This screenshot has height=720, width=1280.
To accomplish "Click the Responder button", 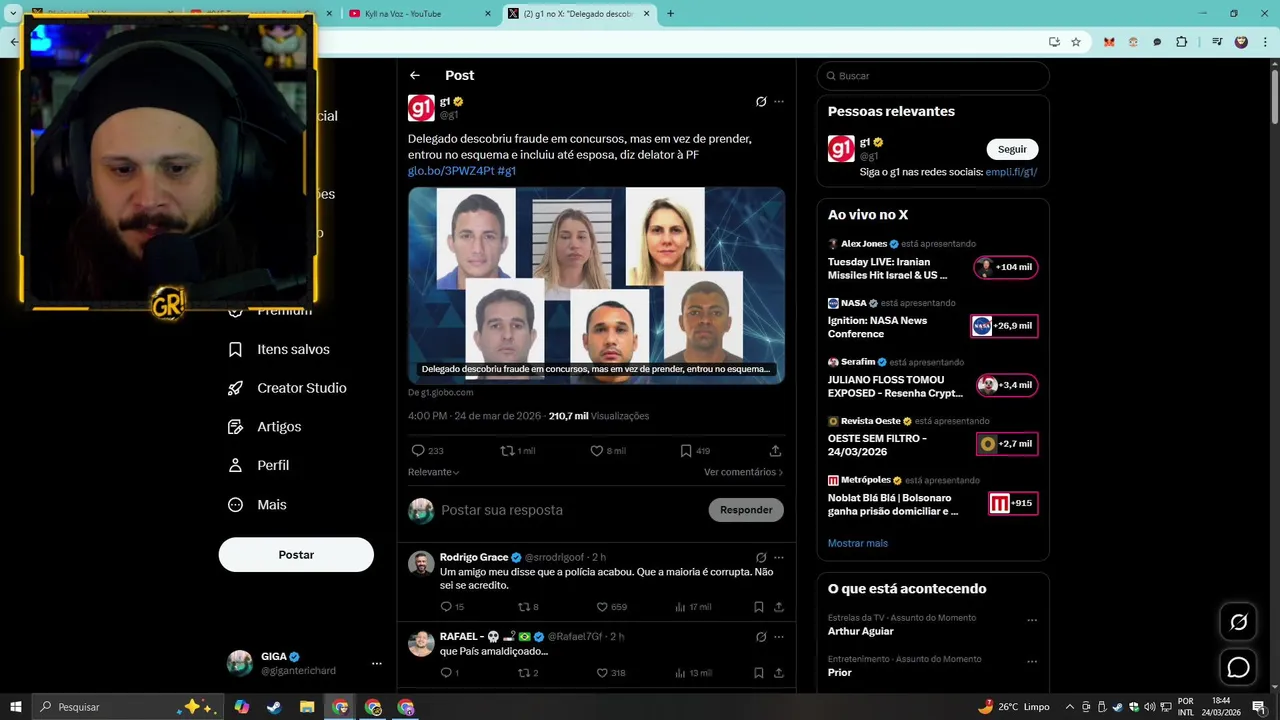I will coord(746,510).
